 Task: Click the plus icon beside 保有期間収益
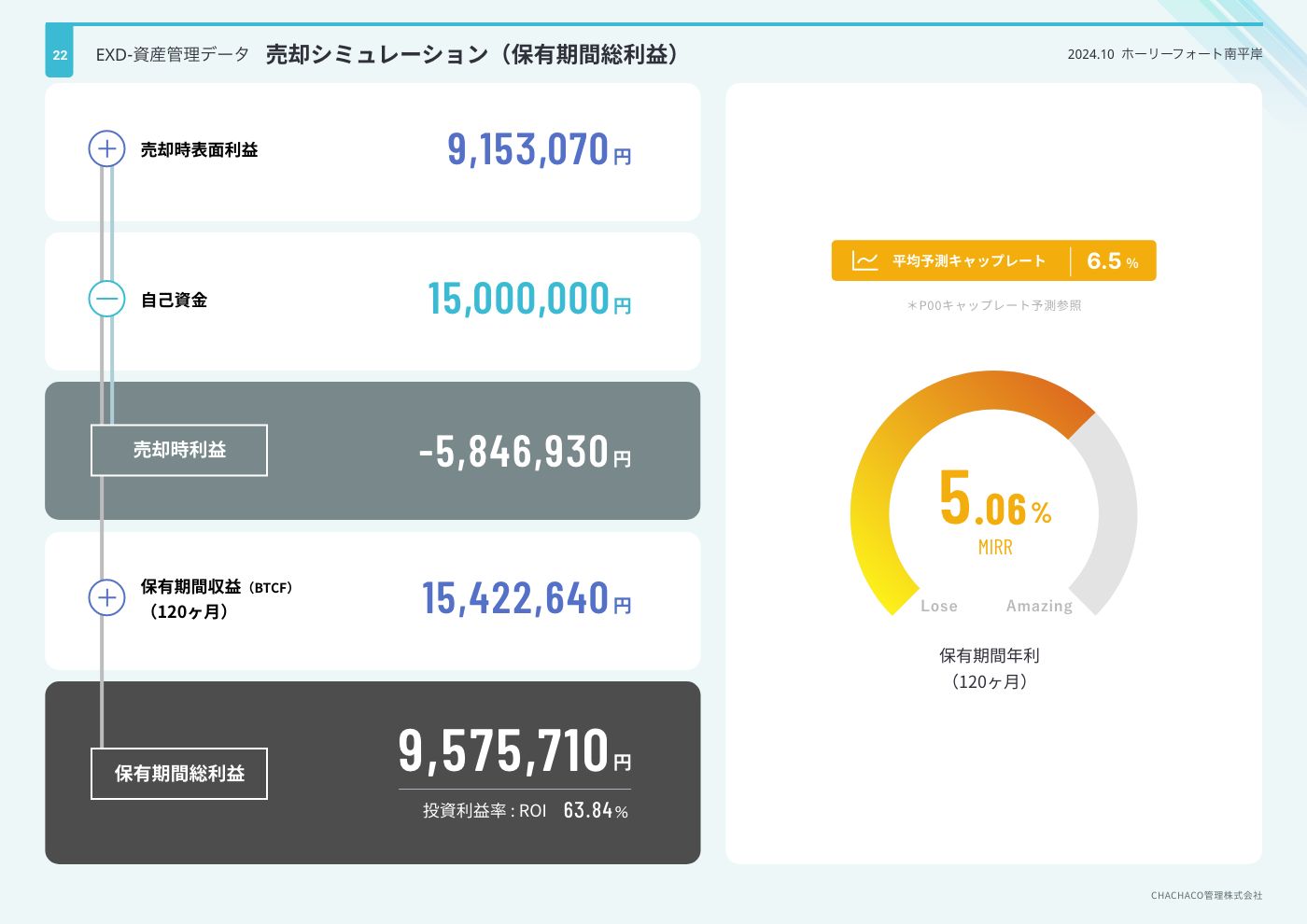click(106, 597)
